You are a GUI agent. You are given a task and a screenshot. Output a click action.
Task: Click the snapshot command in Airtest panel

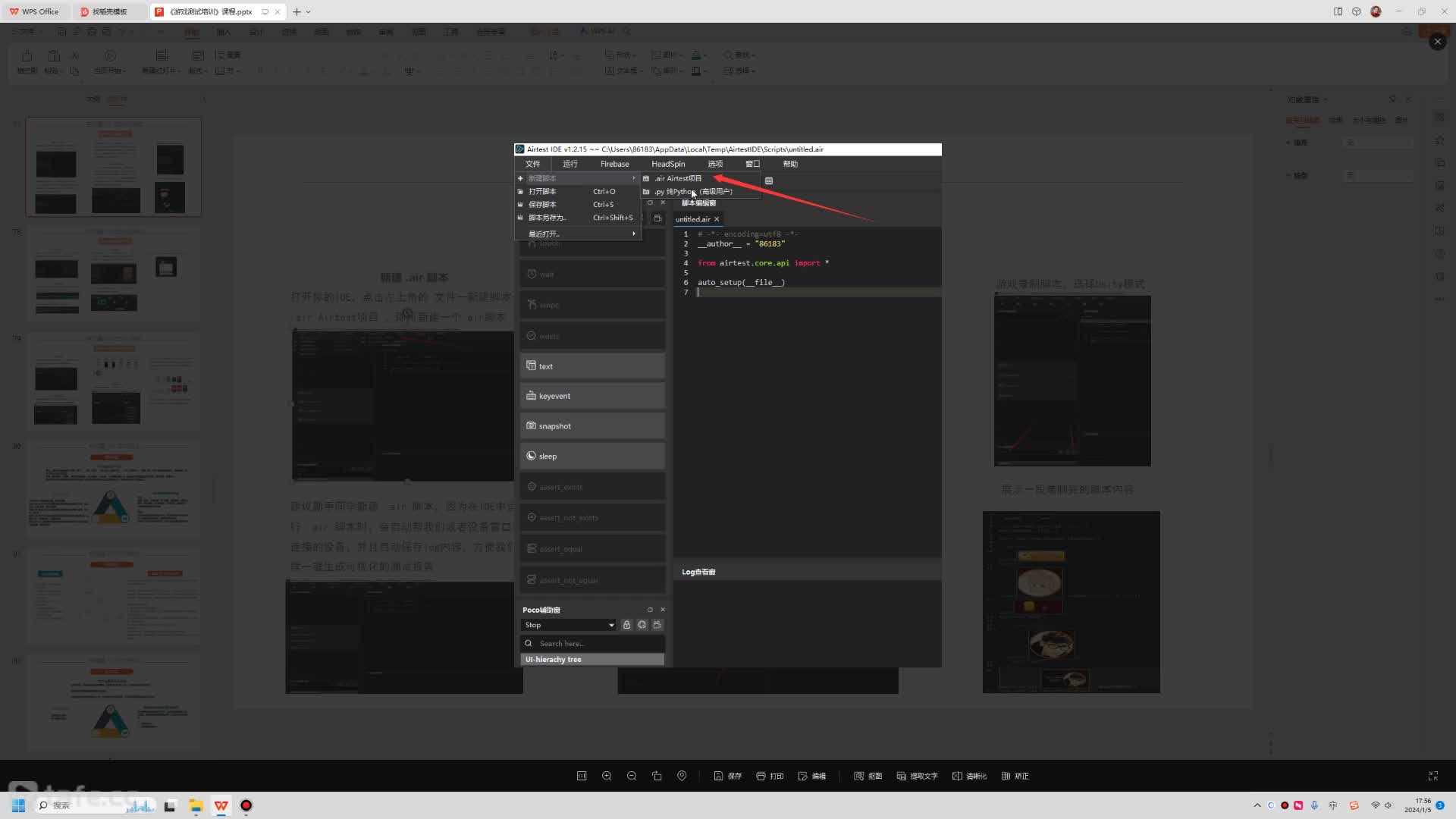(592, 426)
